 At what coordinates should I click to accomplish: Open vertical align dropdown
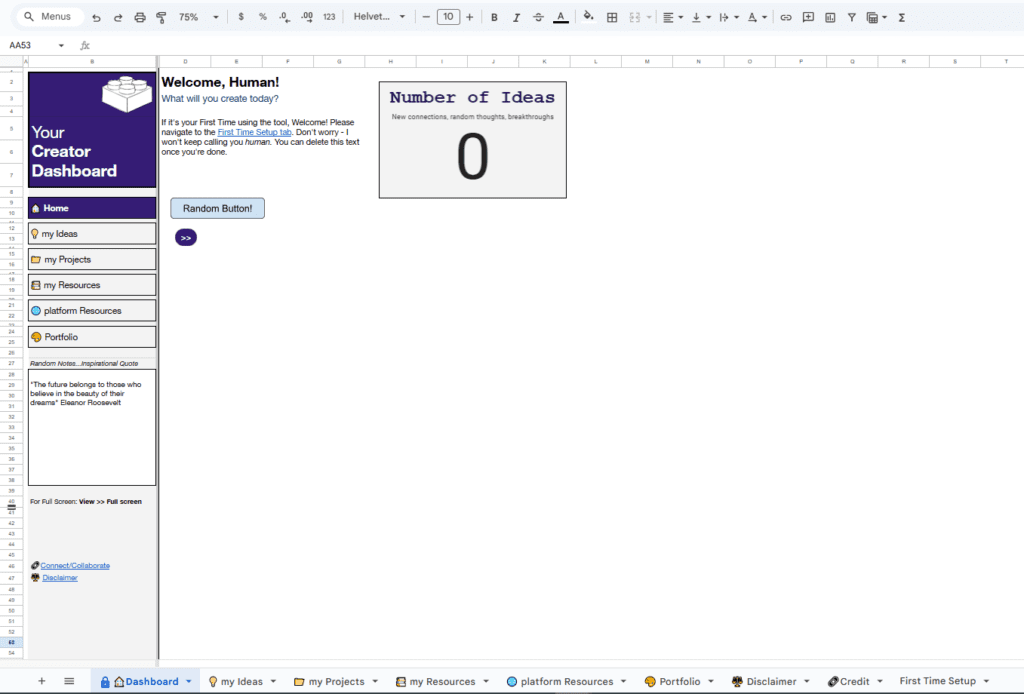tap(701, 18)
